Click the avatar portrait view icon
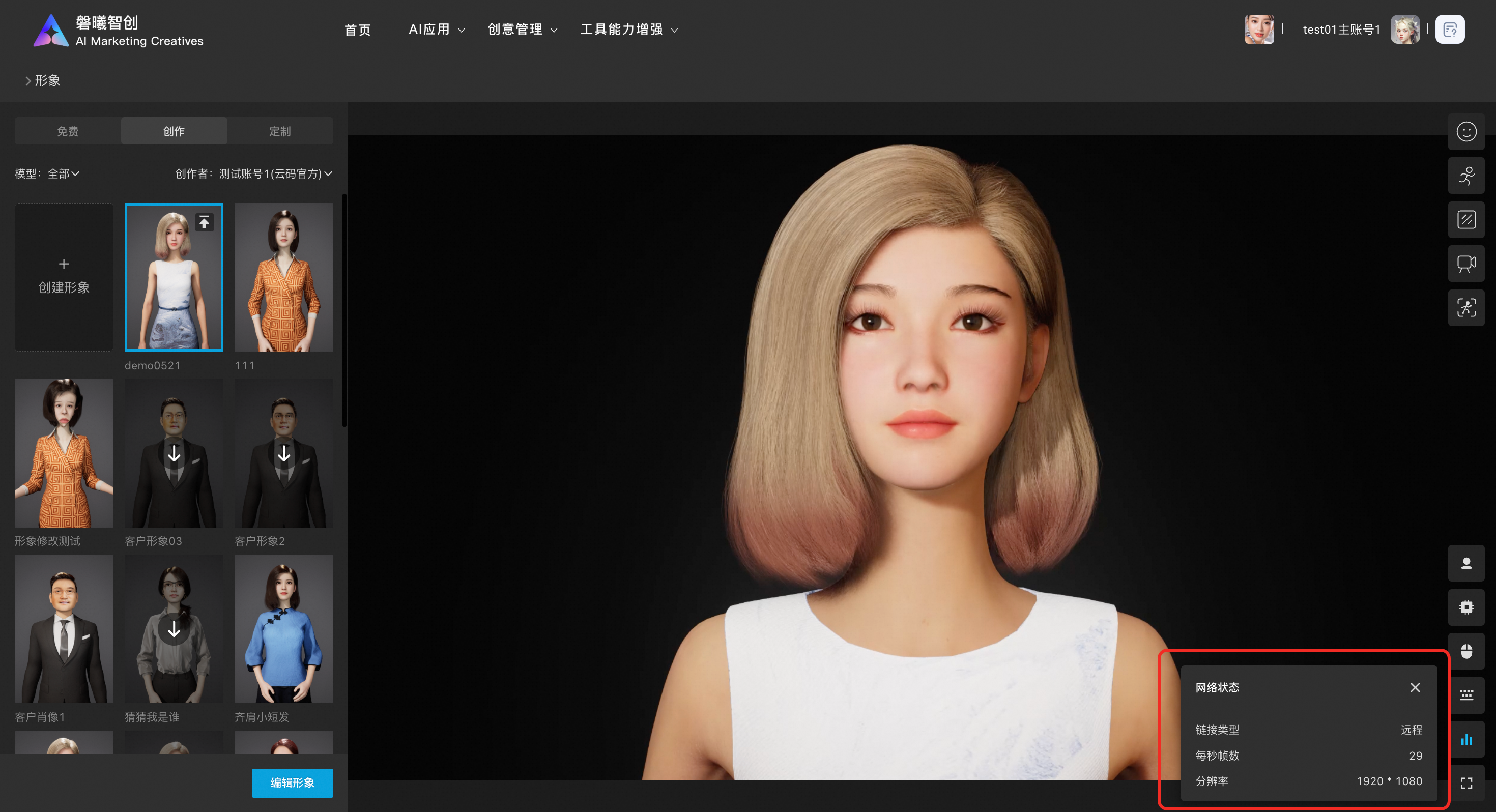1496x812 pixels. [1466, 563]
